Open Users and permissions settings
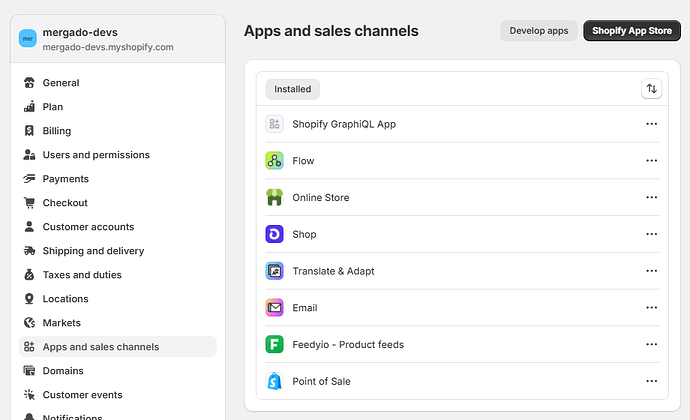 tap(96, 155)
